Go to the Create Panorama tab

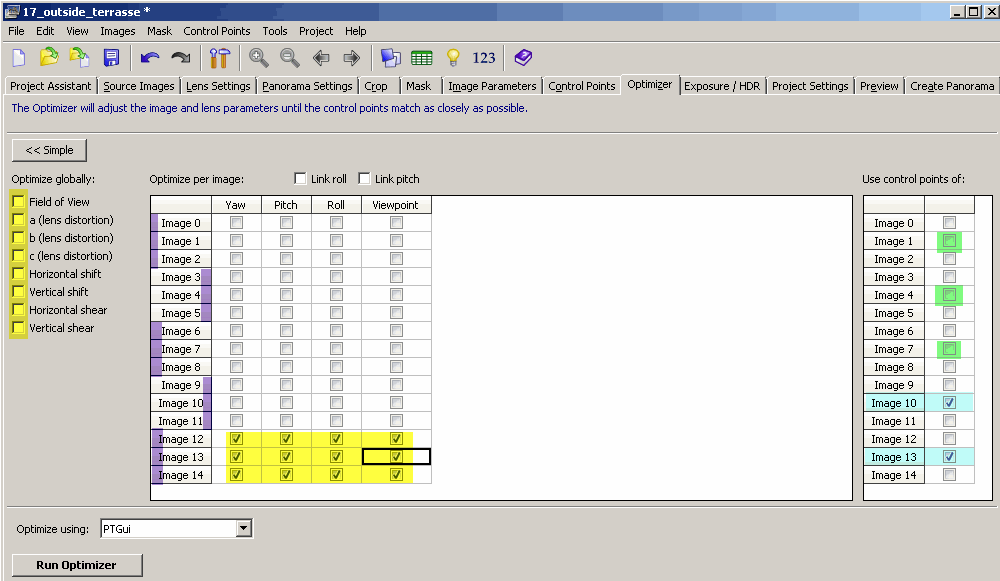click(952, 86)
